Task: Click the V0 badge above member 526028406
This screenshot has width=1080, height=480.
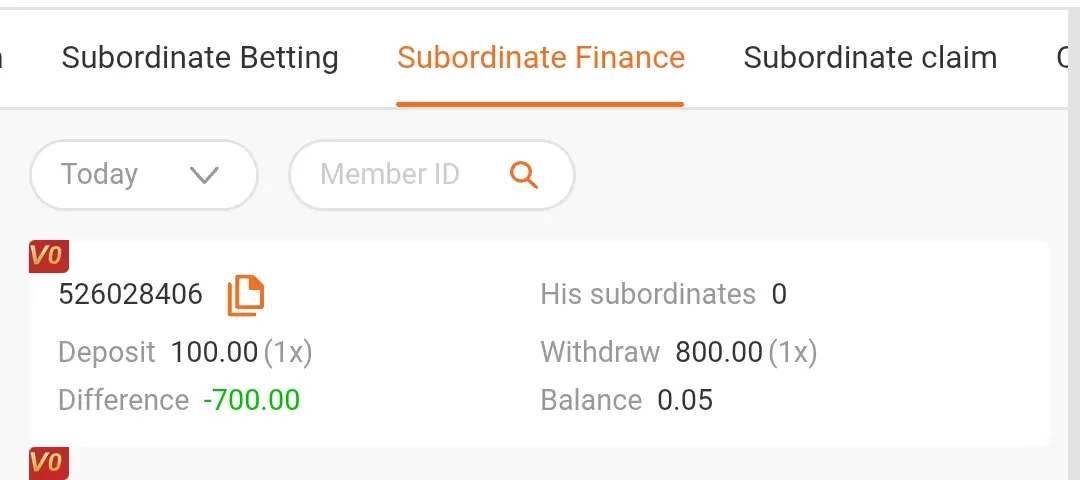Action: 49,256
